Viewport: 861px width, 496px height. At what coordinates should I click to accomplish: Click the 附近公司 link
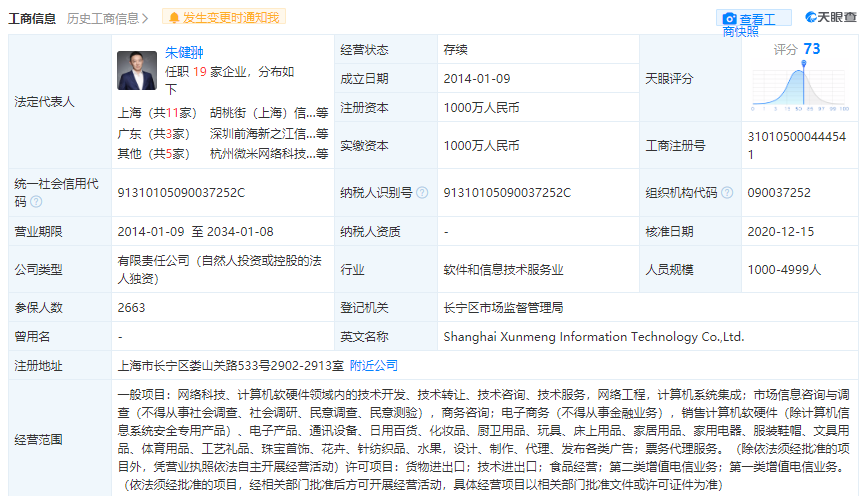(x=373, y=366)
